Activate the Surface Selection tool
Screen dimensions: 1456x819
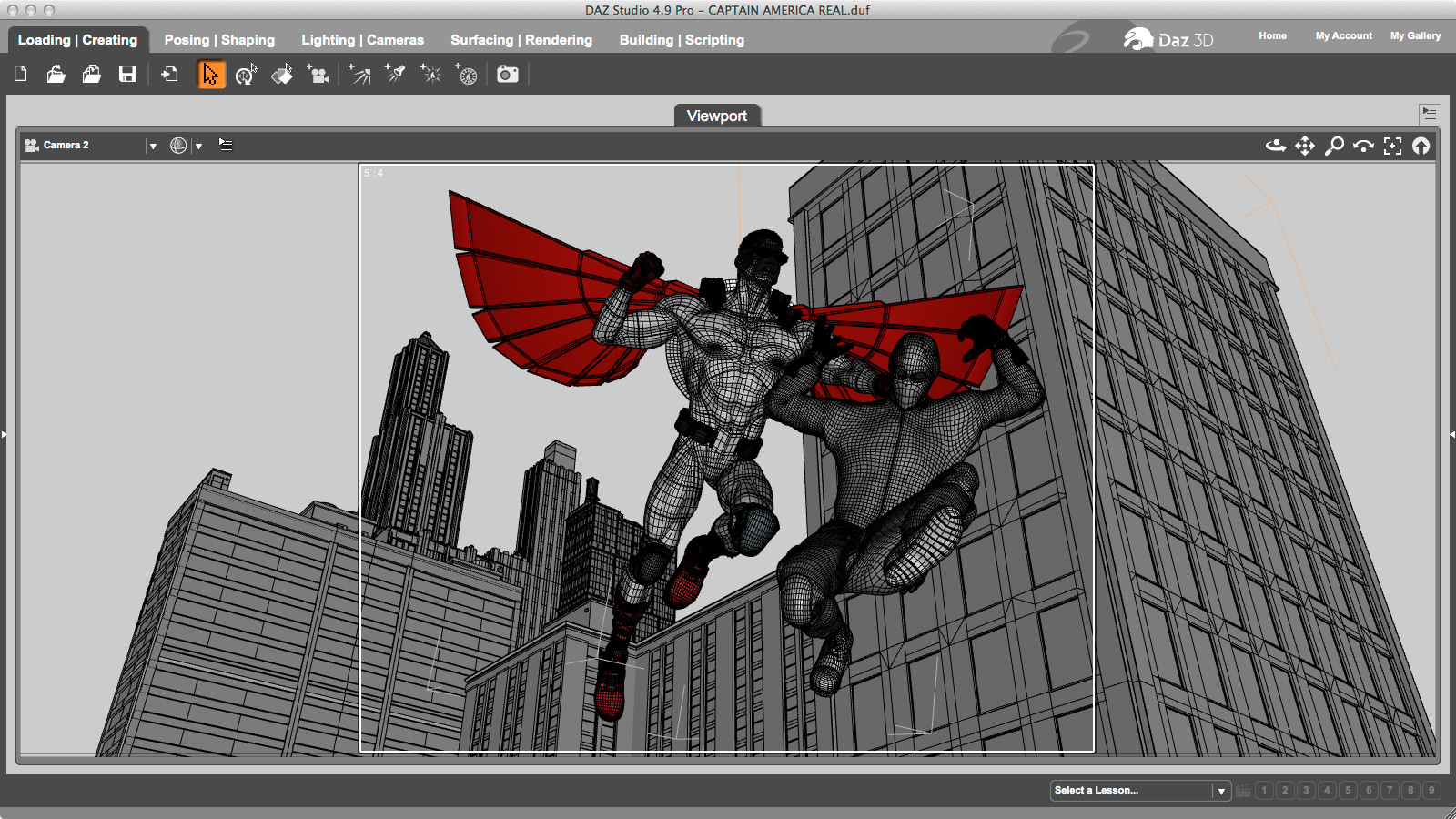click(x=282, y=74)
